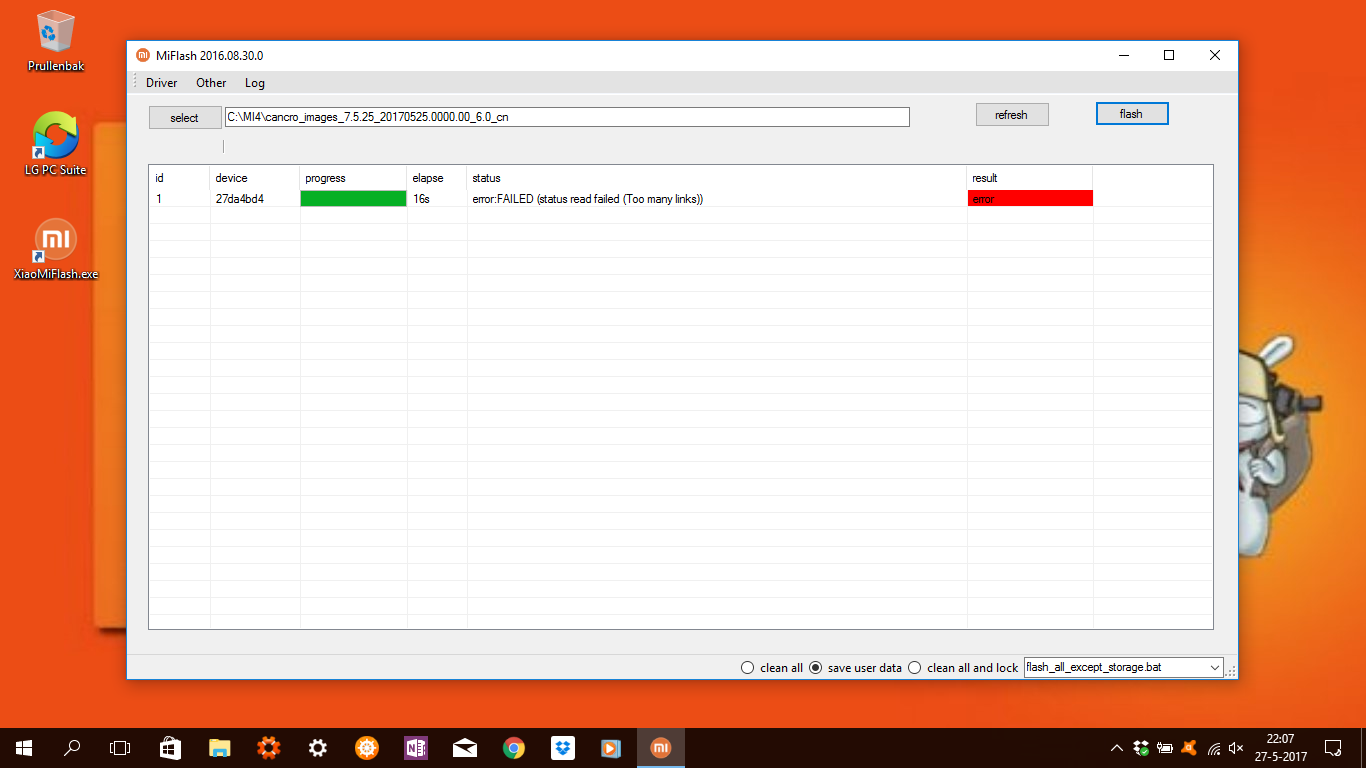Click the Dropbox tray icon
The width and height of the screenshot is (1366, 768).
pyautogui.click(x=1141, y=747)
